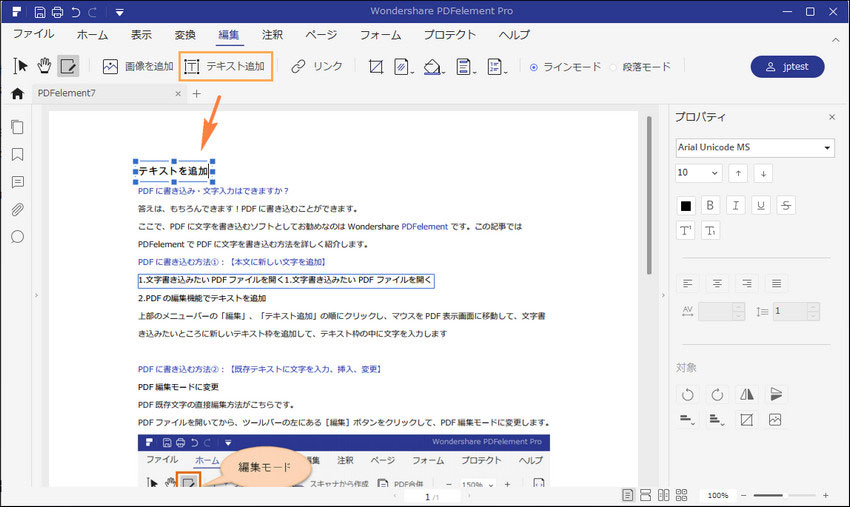Align text right
This screenshot has height=507, width=850.
(747, 284)
